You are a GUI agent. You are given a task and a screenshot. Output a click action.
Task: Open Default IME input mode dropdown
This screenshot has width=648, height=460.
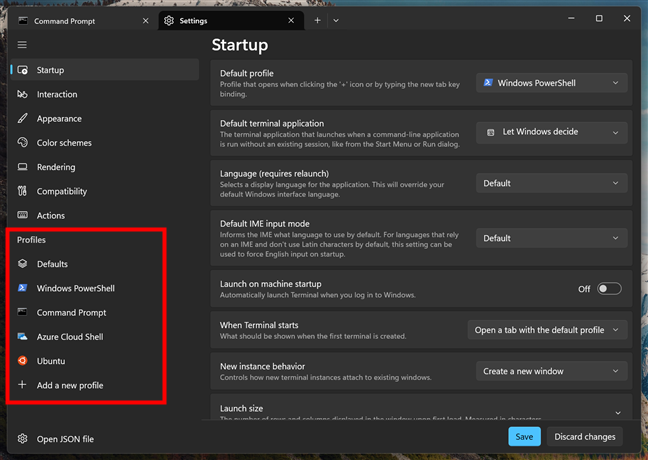pyautogui.click(x=552, y=238)
